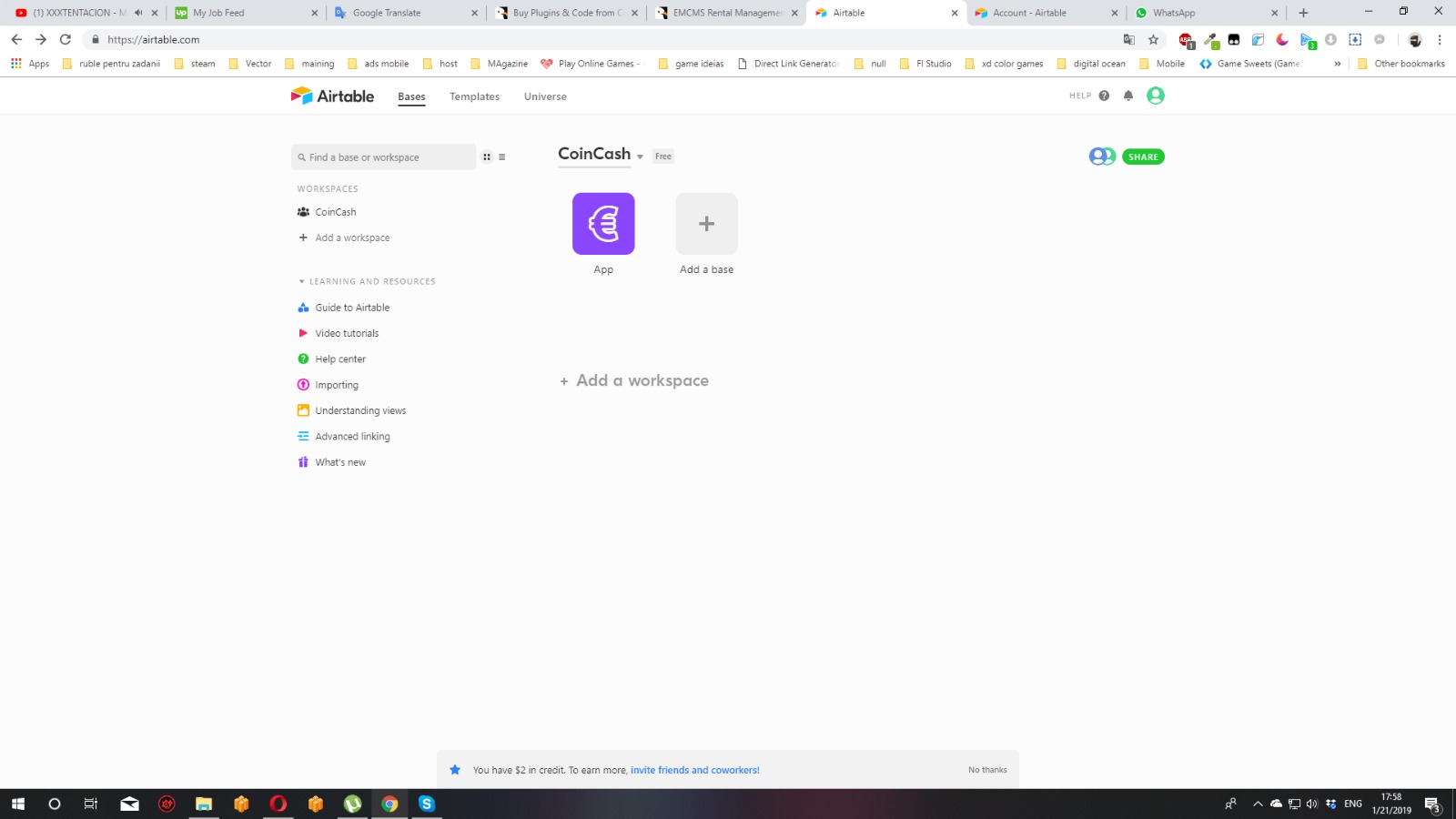Open the Game Sweets bookmark
This screenshot has width=1456, height=819.
click(x=1251, y=64)
